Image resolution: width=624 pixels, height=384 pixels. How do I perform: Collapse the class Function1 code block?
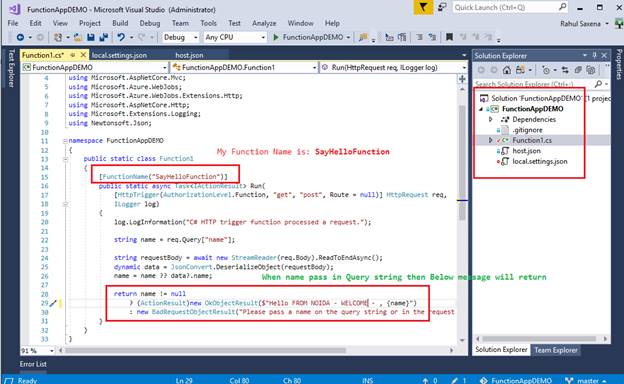click(x=65, y=159)
